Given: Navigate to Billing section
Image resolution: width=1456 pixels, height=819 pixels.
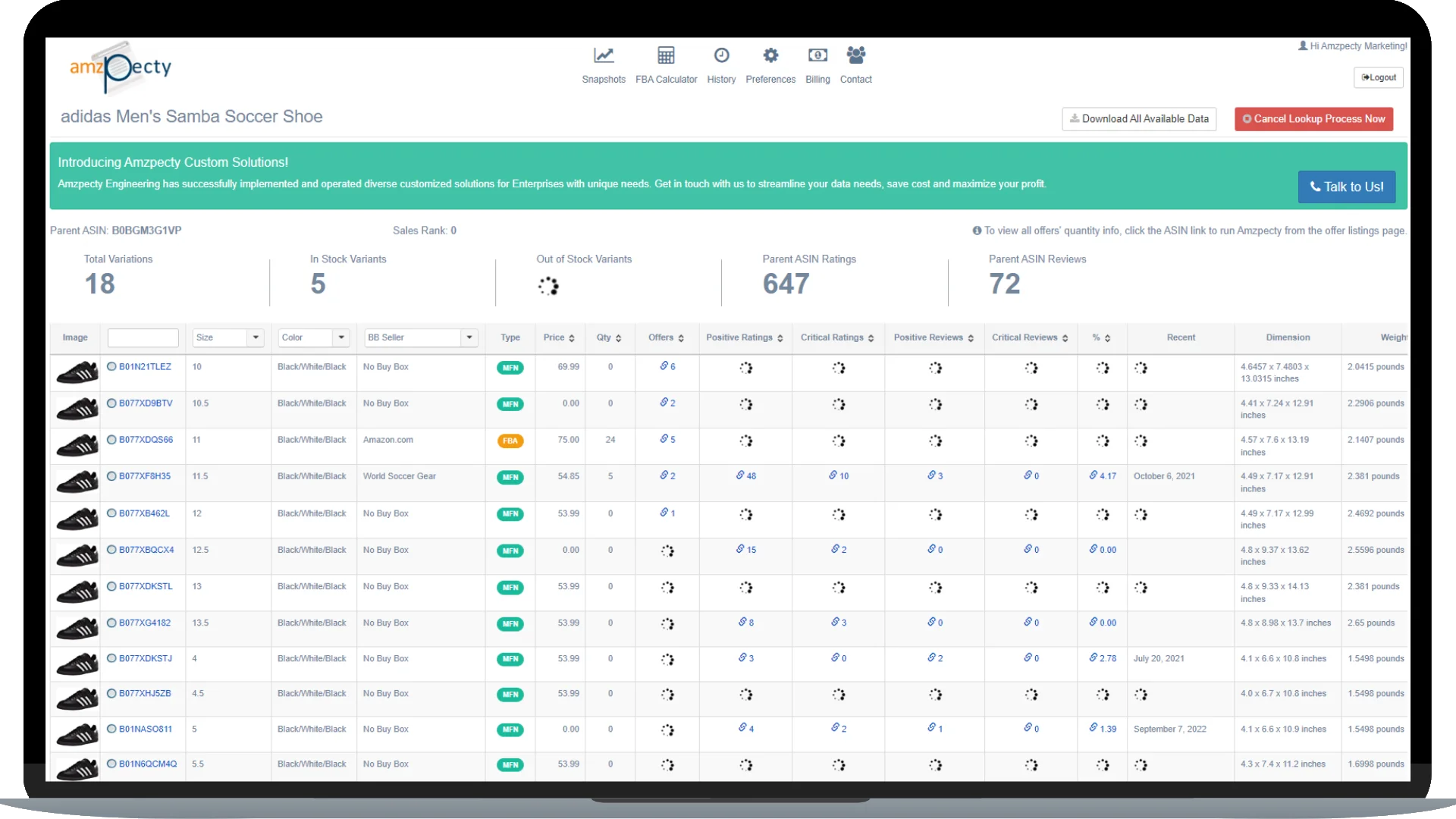Looking at the screenshot, I should tap(817, 65).
